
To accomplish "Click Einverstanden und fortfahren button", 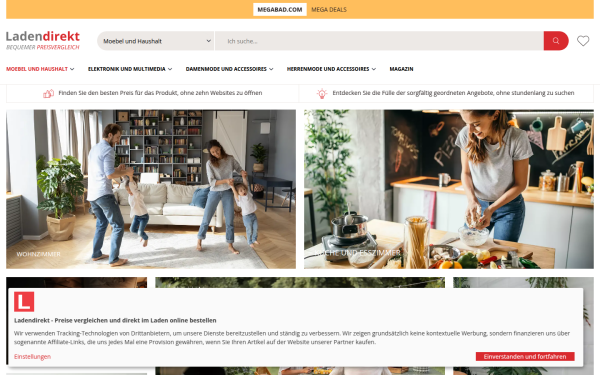I will 525,357.
